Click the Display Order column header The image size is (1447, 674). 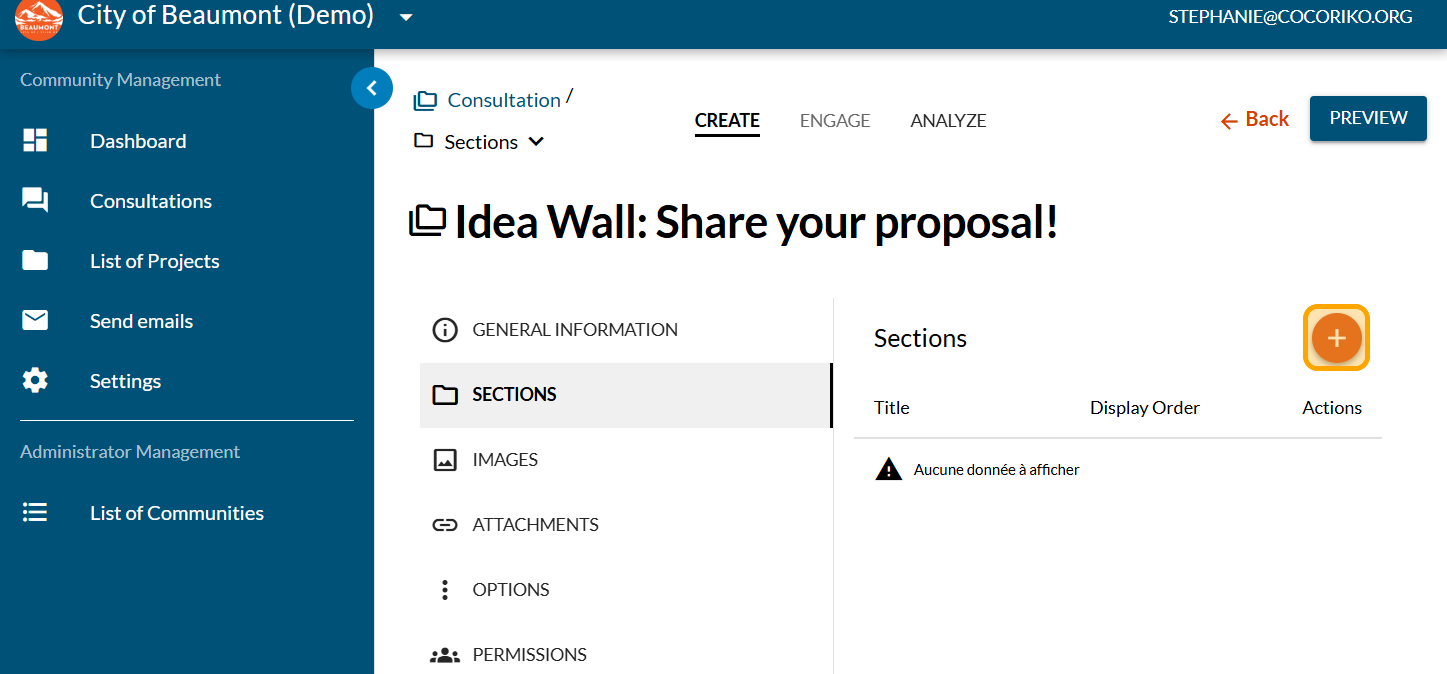[1144, 408]
